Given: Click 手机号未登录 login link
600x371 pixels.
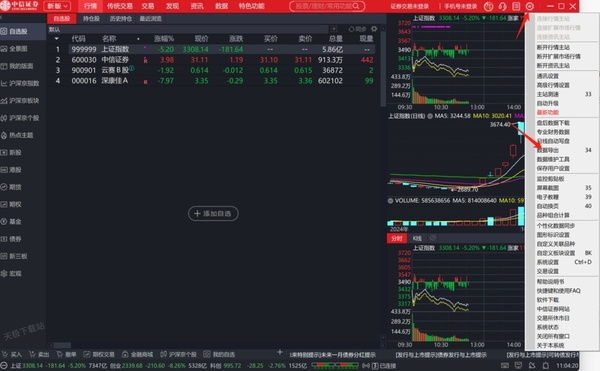Looking at the screenshot, I should click(x=461, y=6).
